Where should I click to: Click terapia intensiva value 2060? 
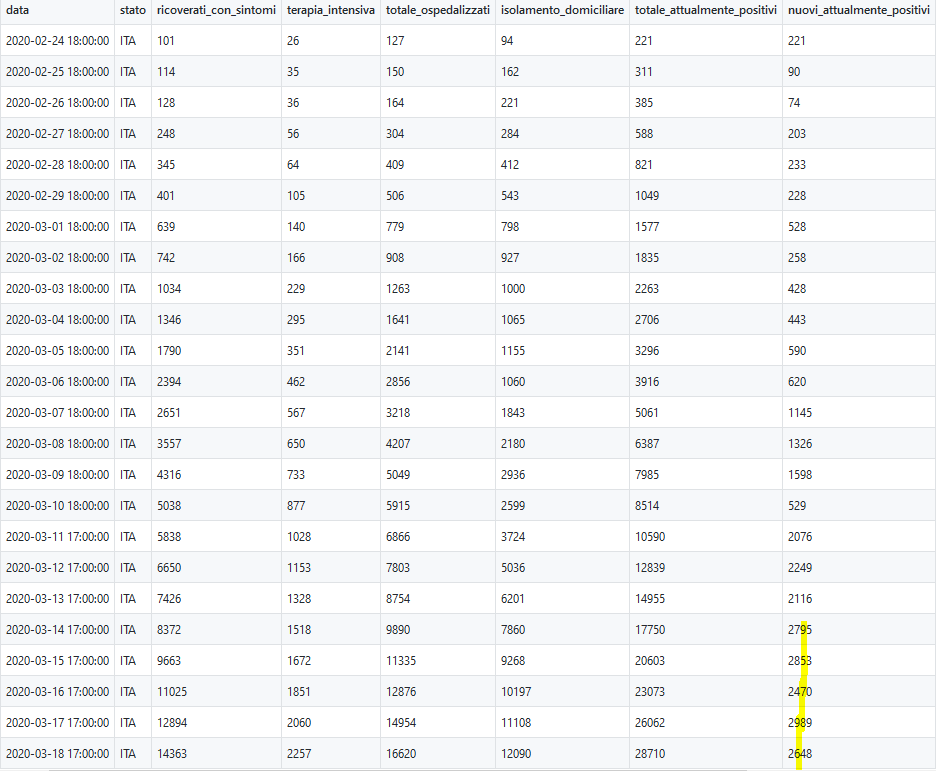299,723
